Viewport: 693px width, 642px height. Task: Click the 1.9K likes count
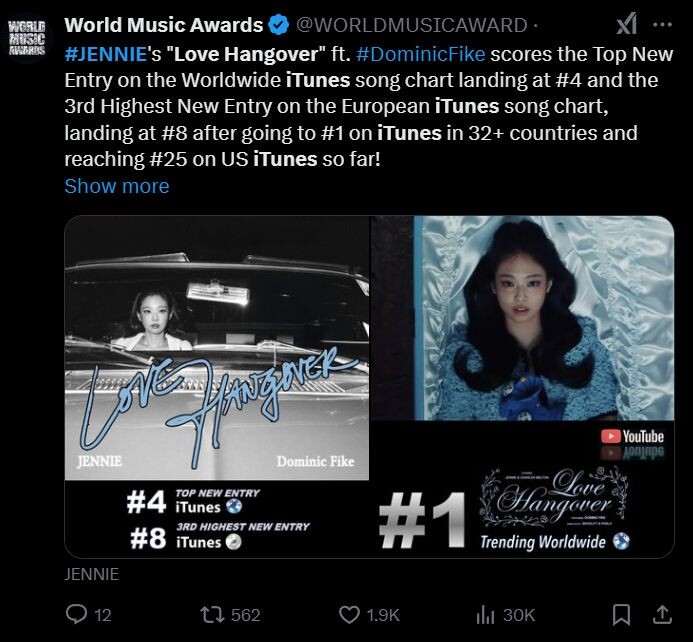point(383,615)
